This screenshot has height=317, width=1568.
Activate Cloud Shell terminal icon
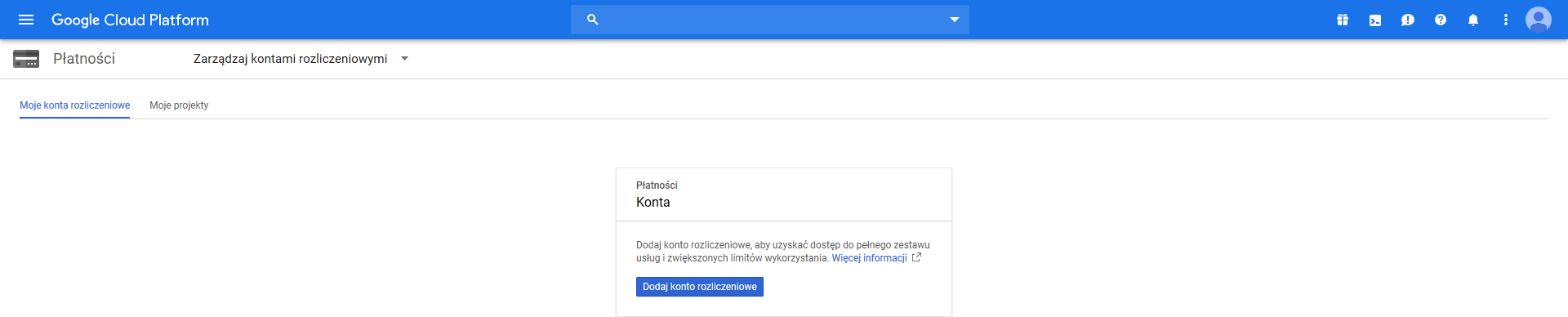click(x=1375, y=20)
